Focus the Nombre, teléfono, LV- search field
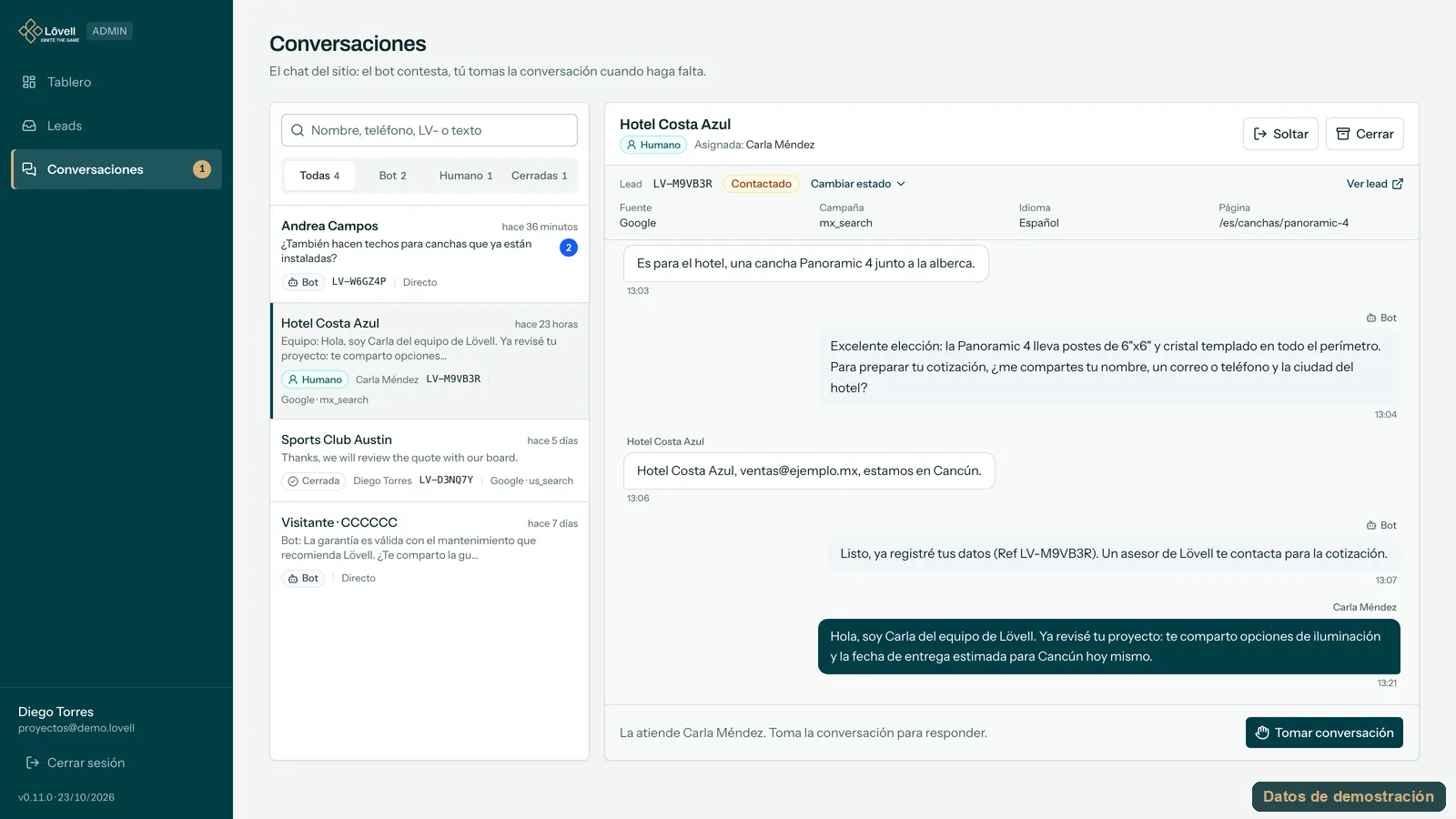The width and height of the screenshot is (1456, 819). [x=430, y=130]
